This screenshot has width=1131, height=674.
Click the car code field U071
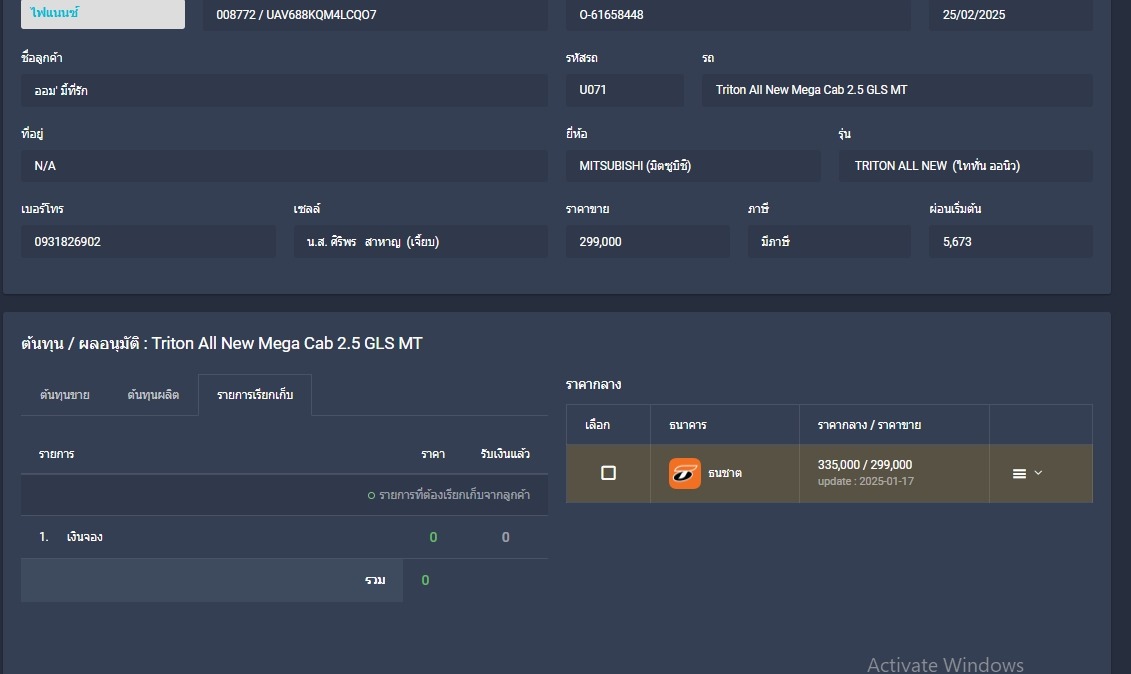(x=625, y=90)
